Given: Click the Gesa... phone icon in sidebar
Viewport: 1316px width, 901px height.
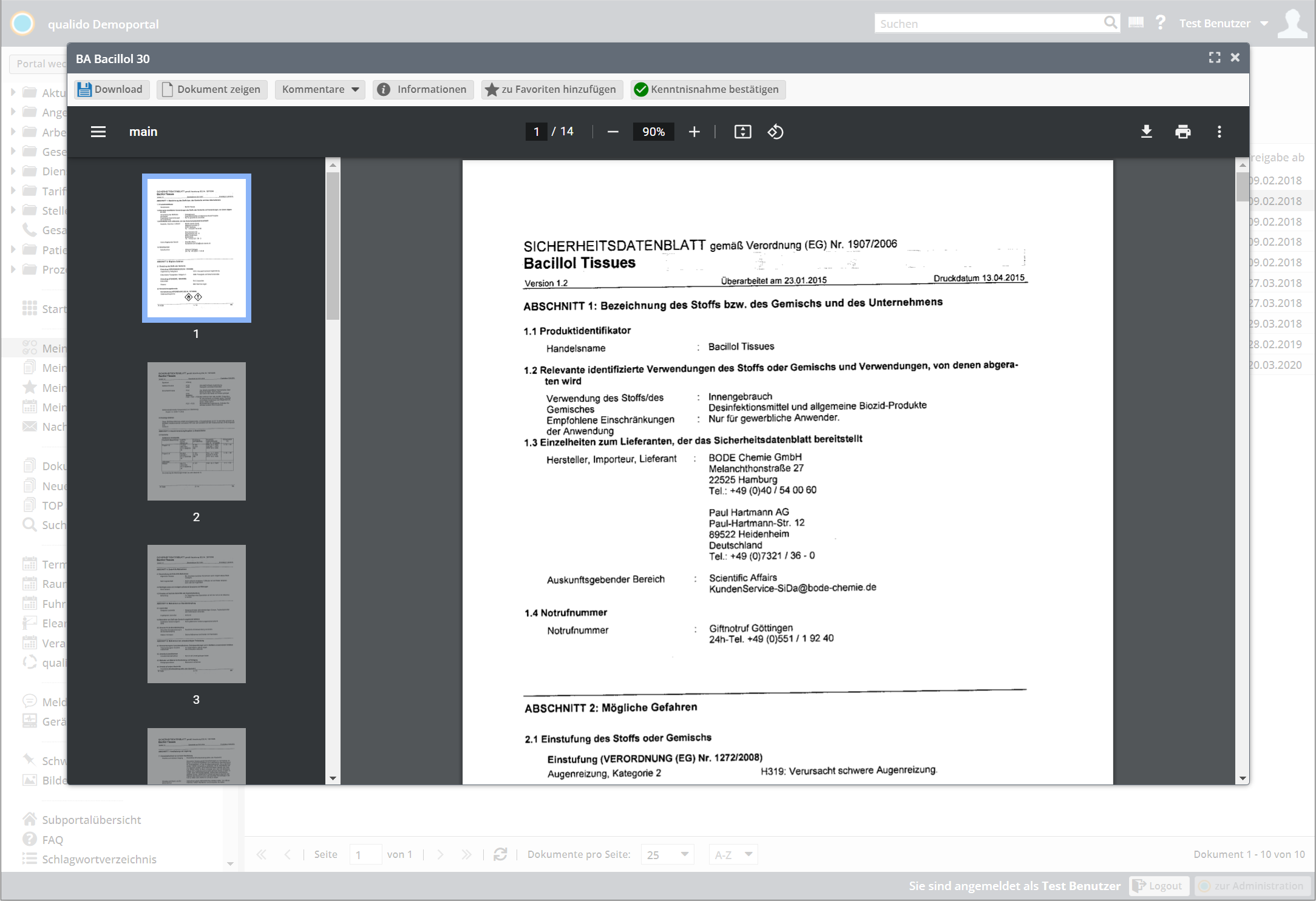Looking at the screenshot, I should click(x=29, y=230).
